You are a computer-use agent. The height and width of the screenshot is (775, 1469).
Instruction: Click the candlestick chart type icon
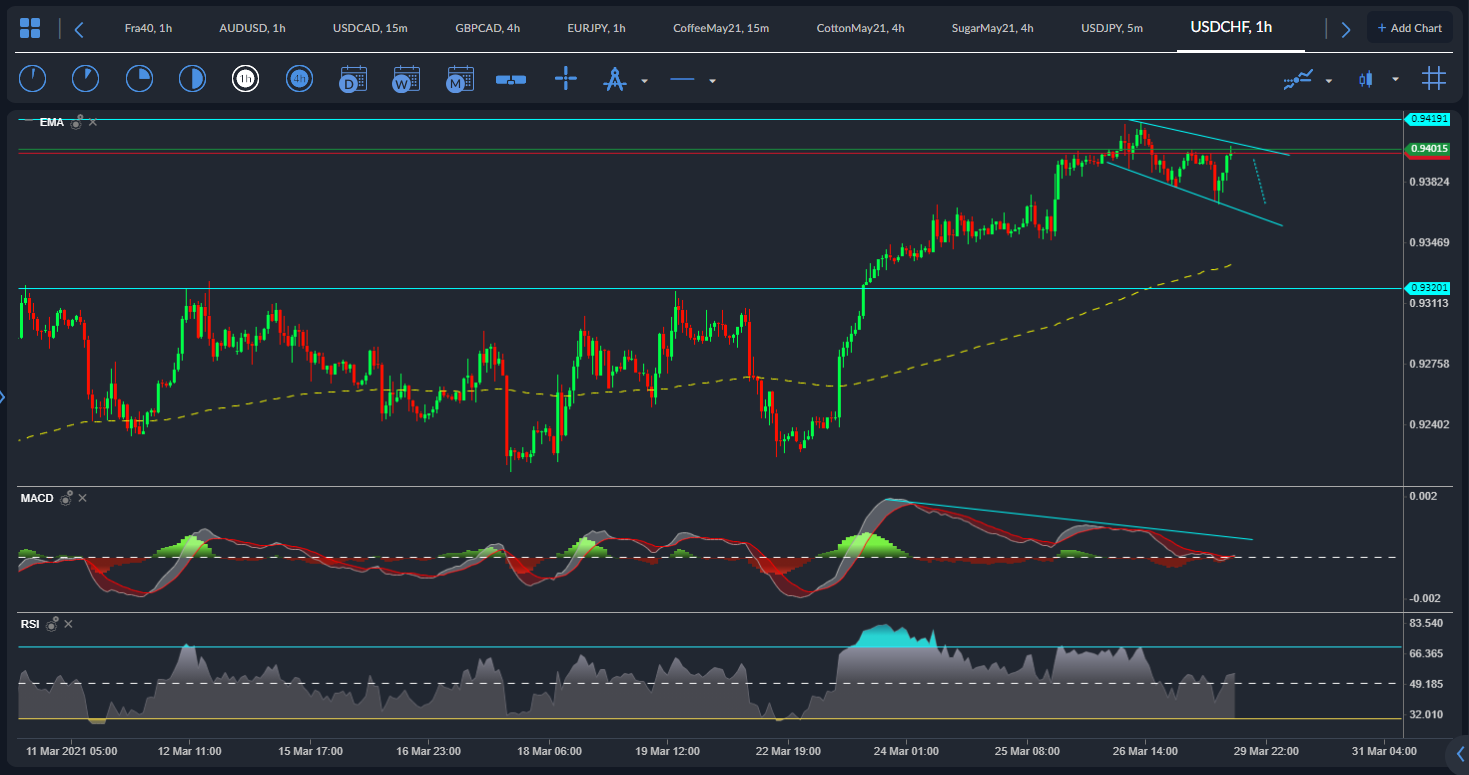click(x=1366, y=80)
